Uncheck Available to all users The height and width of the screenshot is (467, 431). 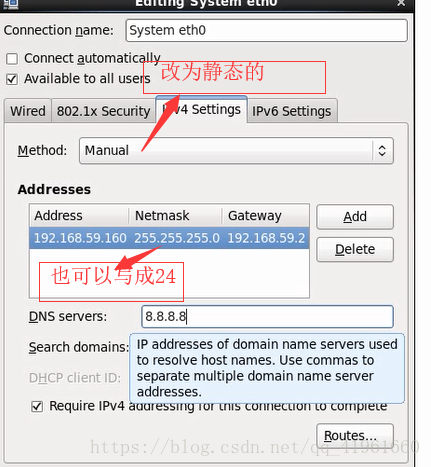click(x=12, y=80)
